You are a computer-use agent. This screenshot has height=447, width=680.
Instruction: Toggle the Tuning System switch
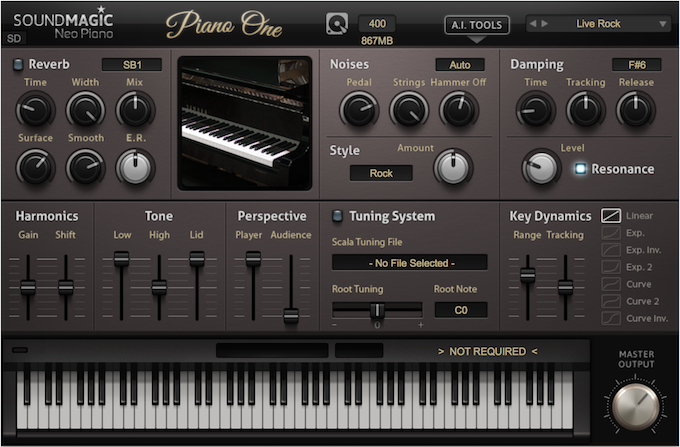click(337, 215)
